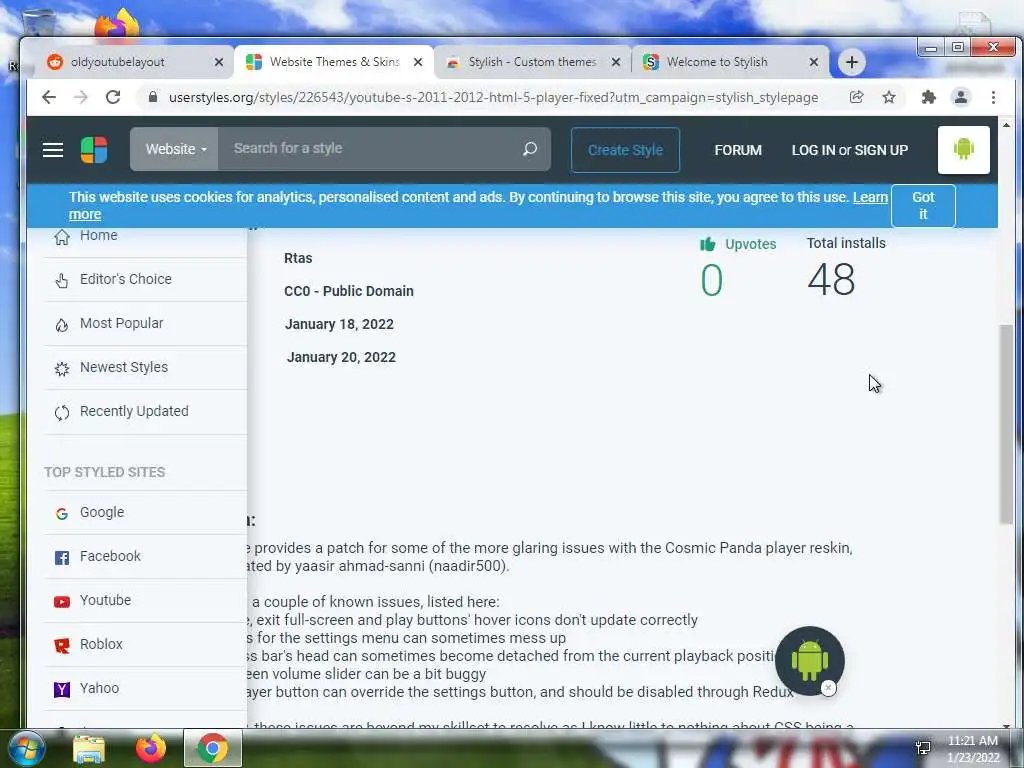Click the Yahoo logo icon

[61, 689]
